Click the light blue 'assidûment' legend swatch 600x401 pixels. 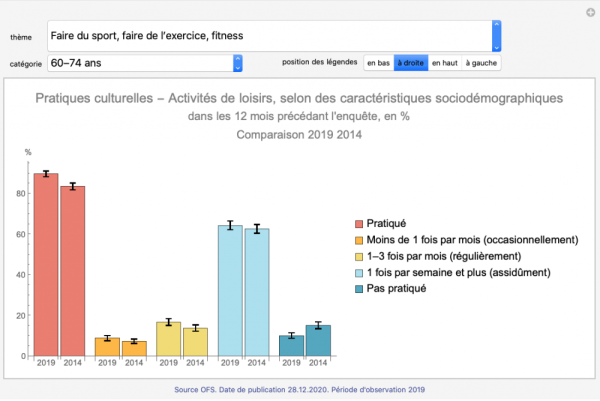point(360,272)
